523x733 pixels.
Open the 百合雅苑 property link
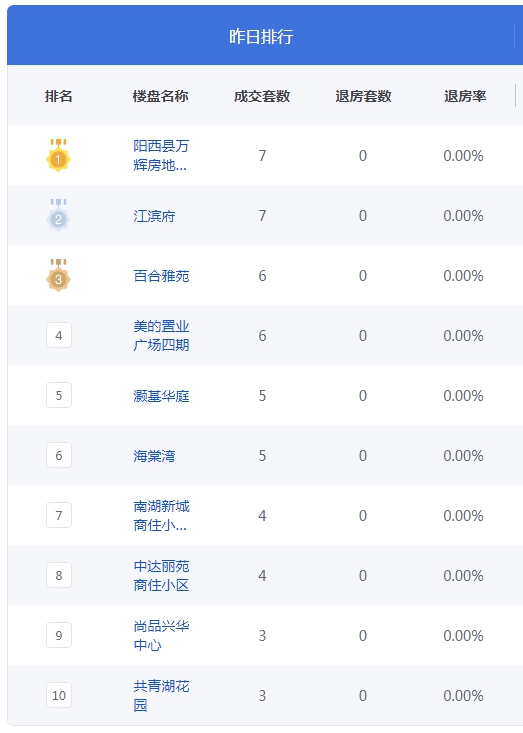pyautogui.click(x=161, y=276)
